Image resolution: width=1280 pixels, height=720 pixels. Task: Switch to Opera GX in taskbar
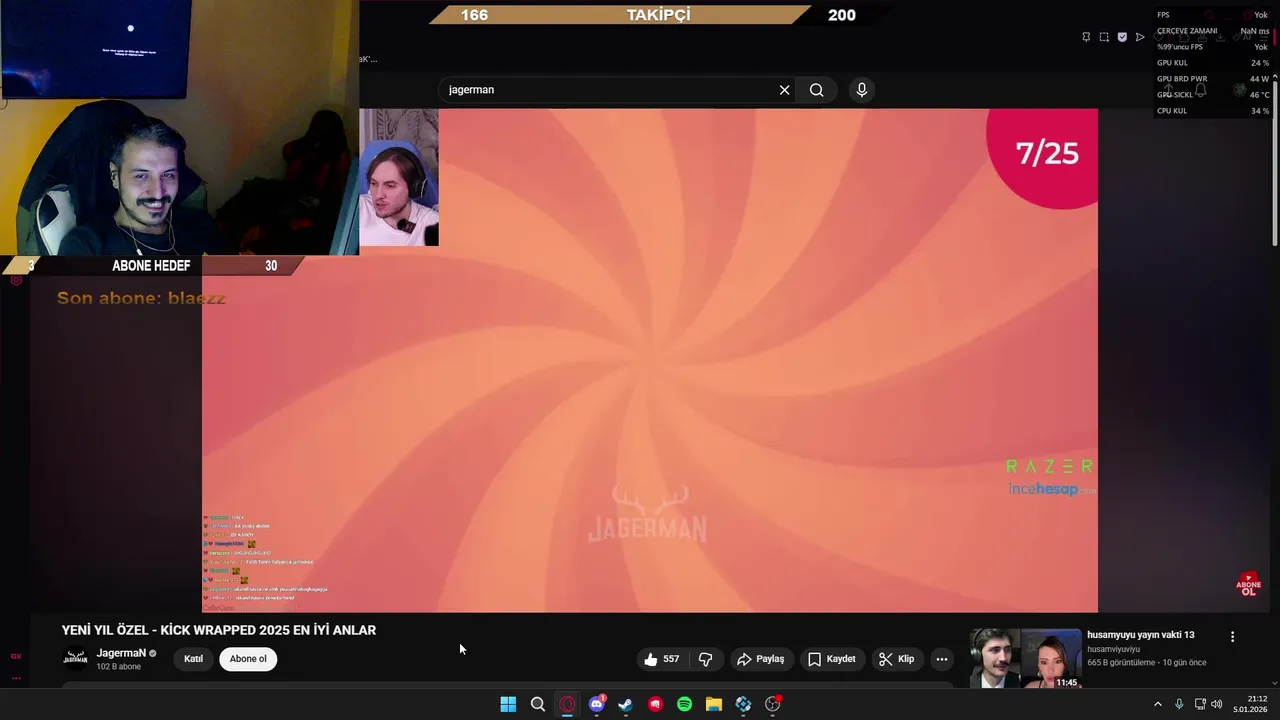click(x=567, y=704)
